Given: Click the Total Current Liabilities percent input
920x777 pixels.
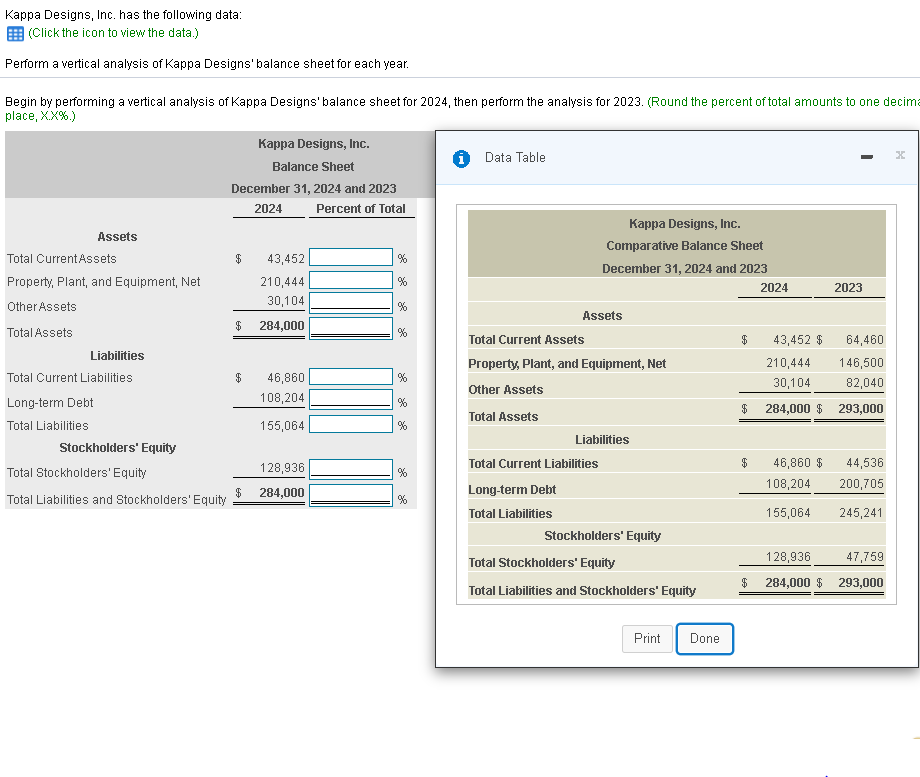Looking at the screenshot, I should [351, 376].
